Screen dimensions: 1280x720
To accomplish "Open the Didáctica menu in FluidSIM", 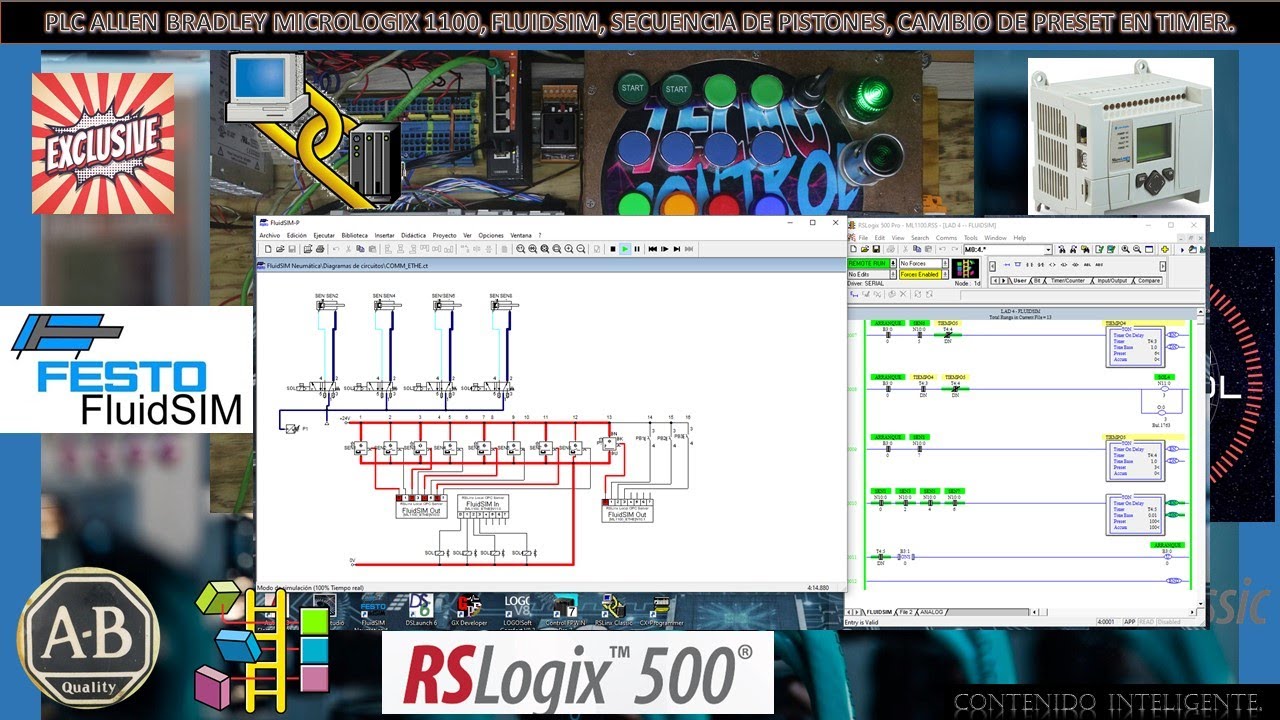I will (414, 235).
